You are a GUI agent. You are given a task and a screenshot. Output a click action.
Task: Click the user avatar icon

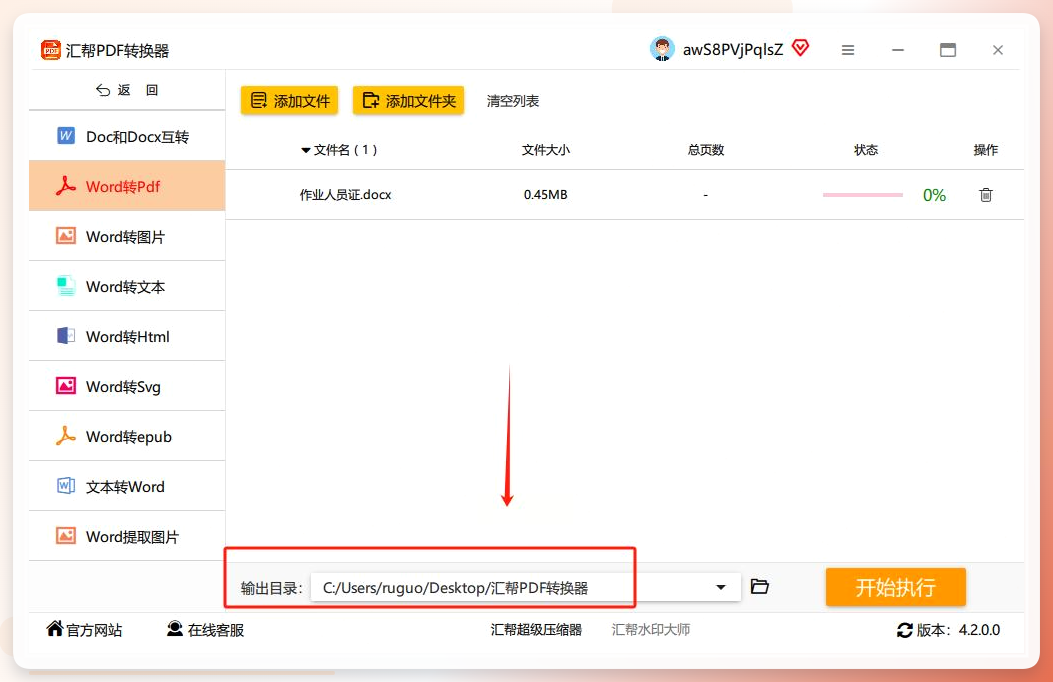(x=662, y=49)
